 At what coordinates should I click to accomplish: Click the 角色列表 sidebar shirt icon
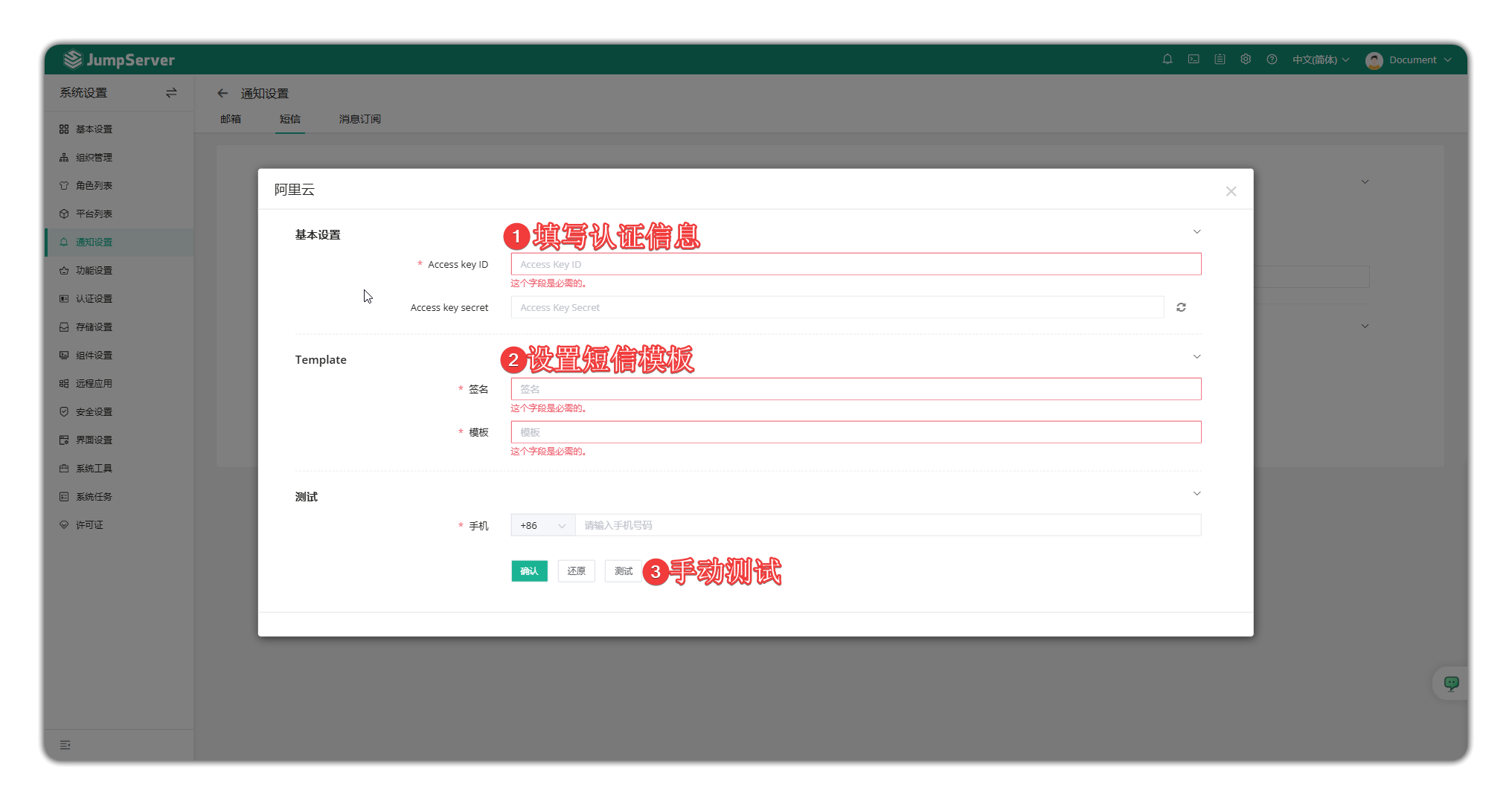64,186
